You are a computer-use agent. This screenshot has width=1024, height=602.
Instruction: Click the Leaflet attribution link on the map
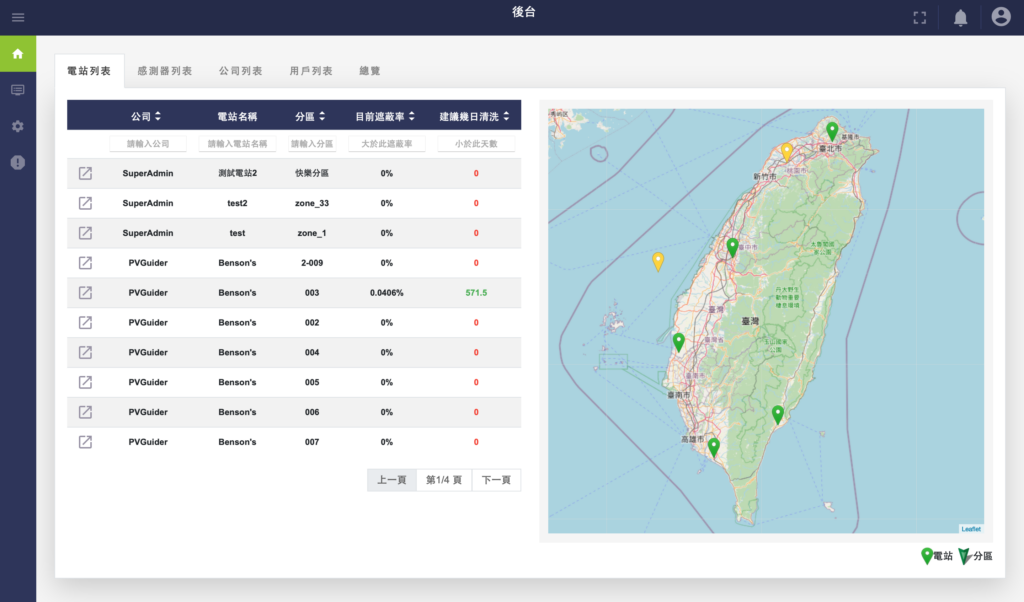click(970, 528)
